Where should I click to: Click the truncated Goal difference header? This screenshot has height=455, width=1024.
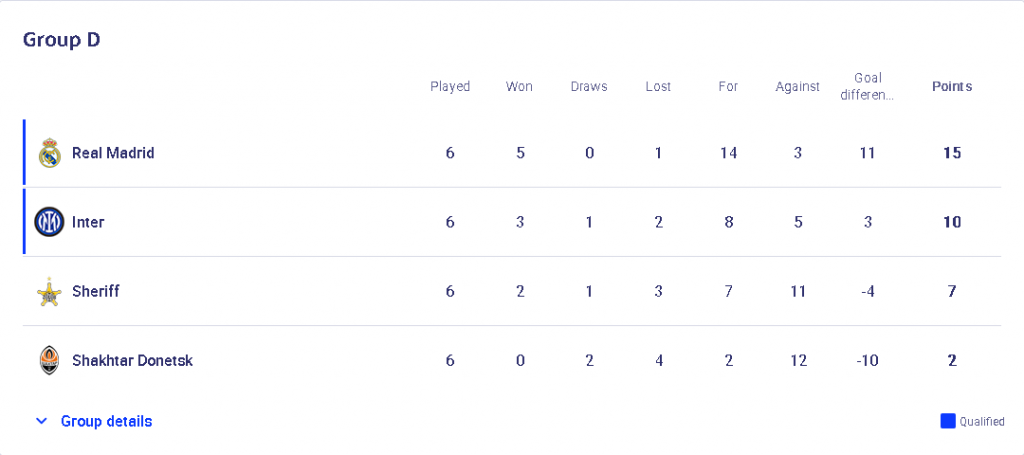867,87
